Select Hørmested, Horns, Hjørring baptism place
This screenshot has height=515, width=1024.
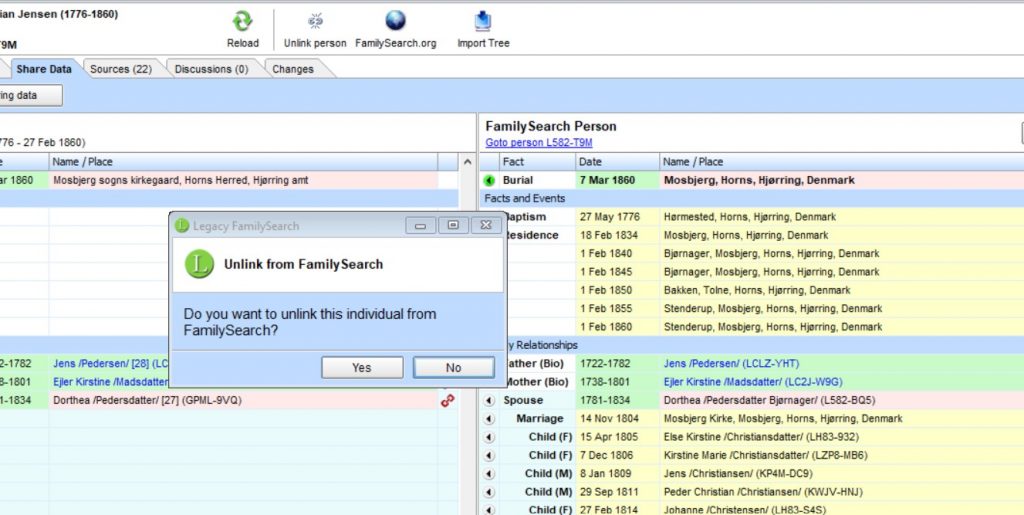coord(750,217)
